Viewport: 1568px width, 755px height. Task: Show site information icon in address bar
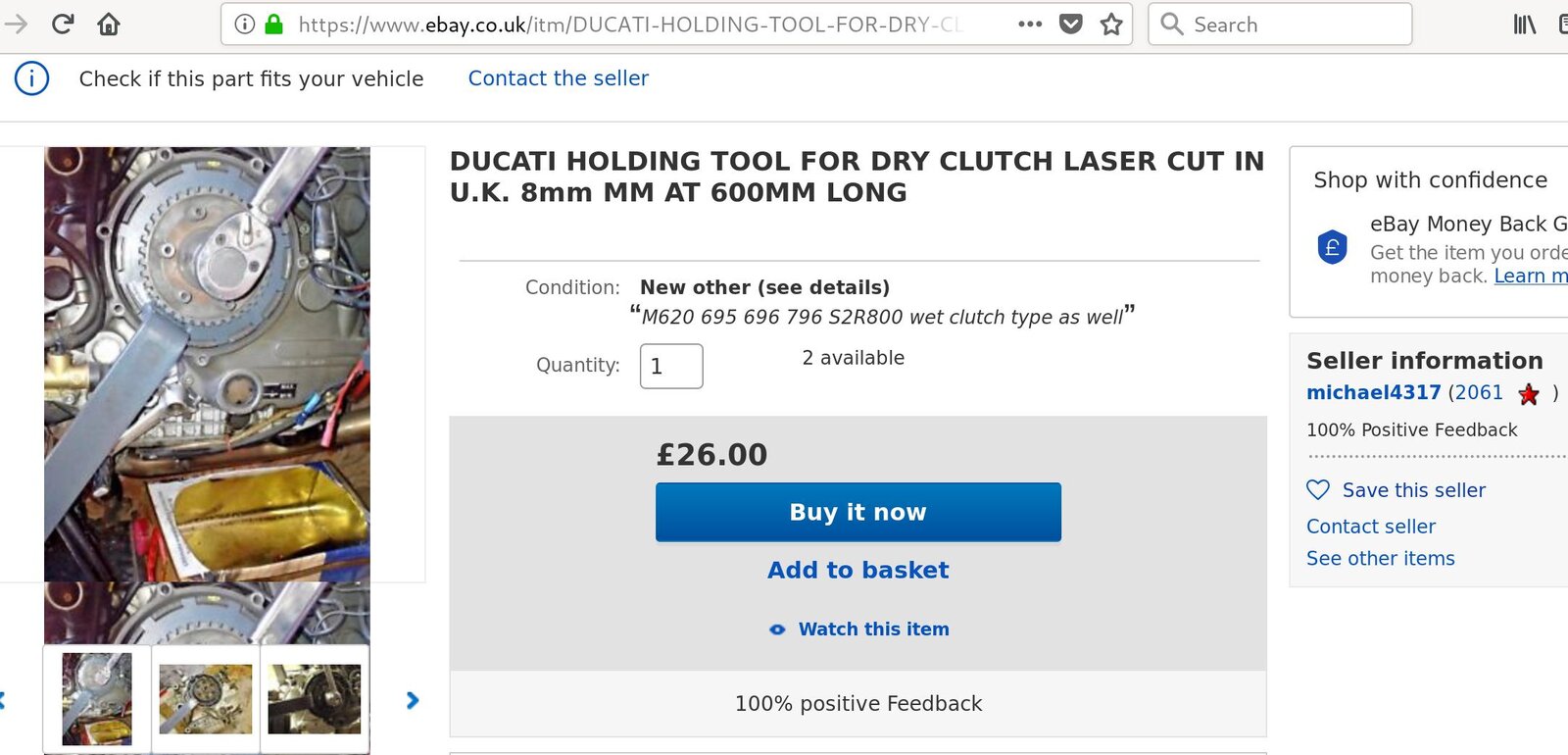pos(245,25)
